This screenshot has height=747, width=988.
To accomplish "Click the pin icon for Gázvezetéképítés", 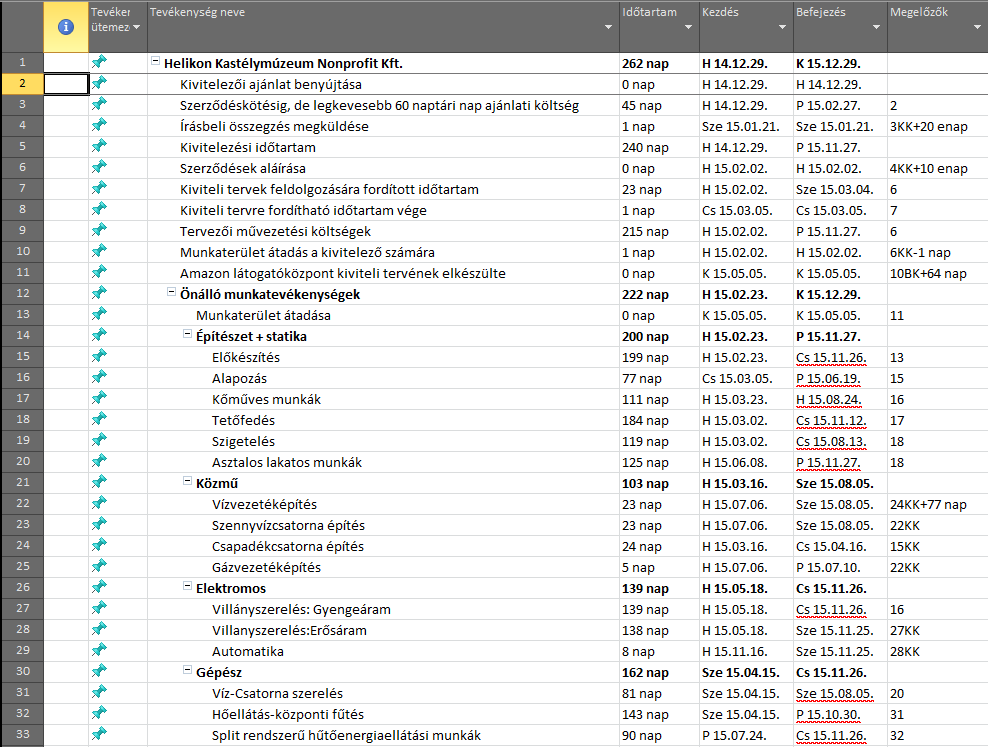I will tap(99, 566).
